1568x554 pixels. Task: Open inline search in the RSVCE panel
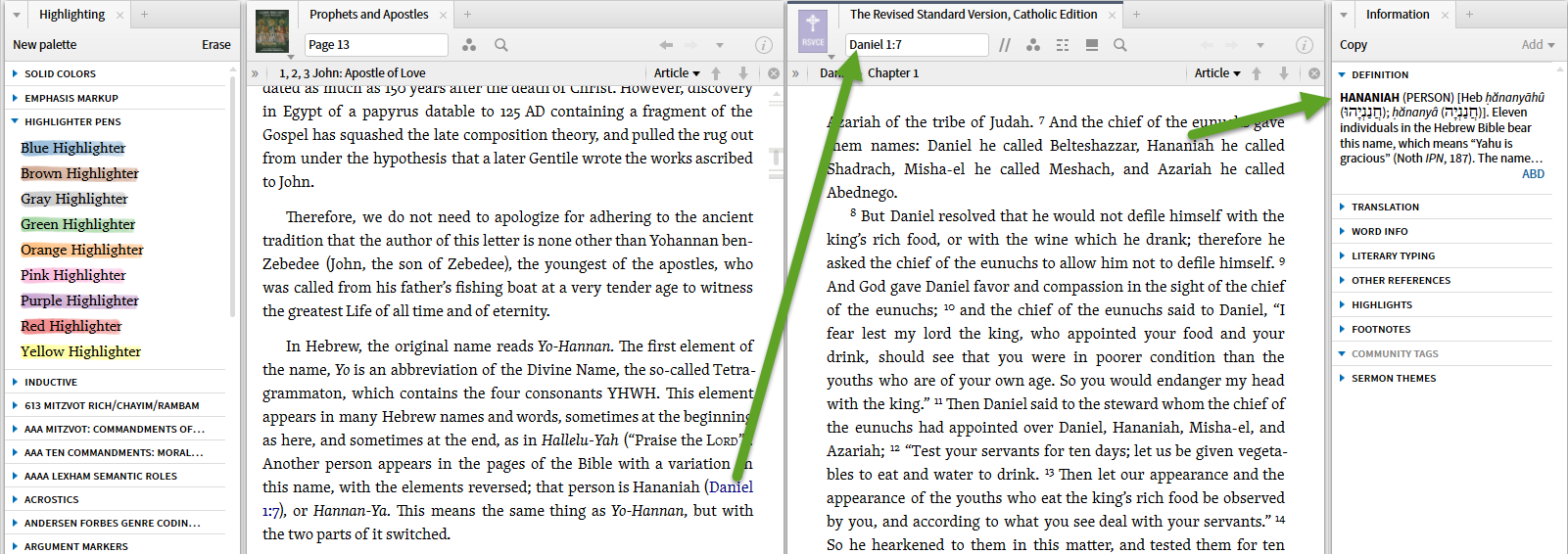(1120, 45)
